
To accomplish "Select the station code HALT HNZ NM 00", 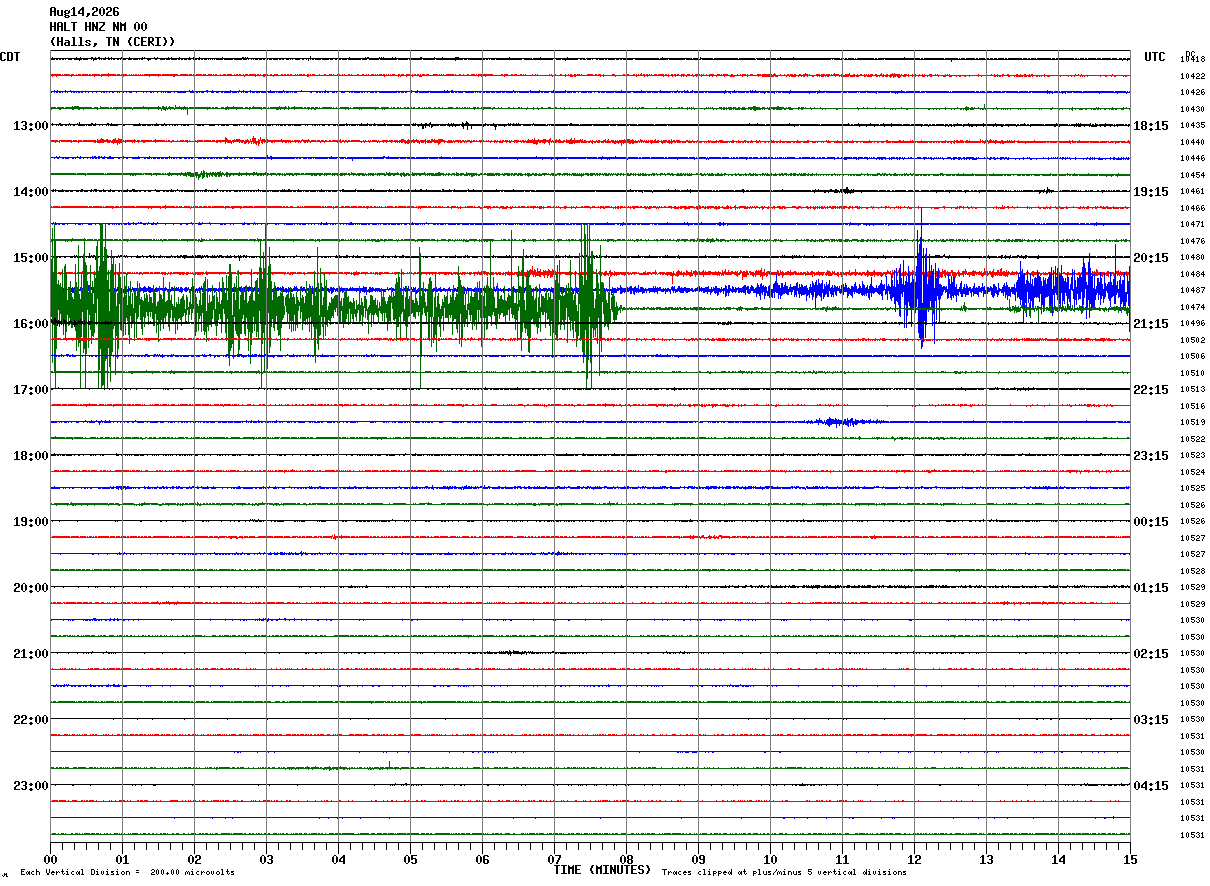I will click(98, 27).
